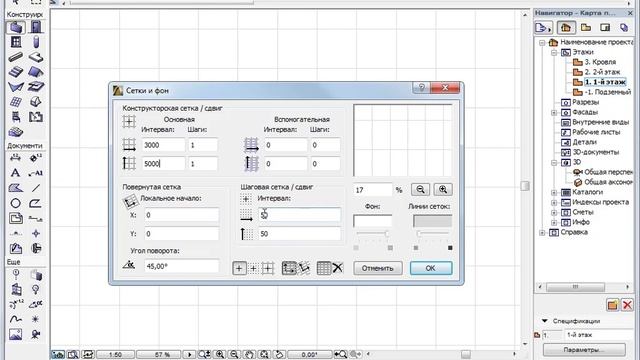Select the Camera tool in the toolbox
The image size is (640, 360).
point(36,334)
